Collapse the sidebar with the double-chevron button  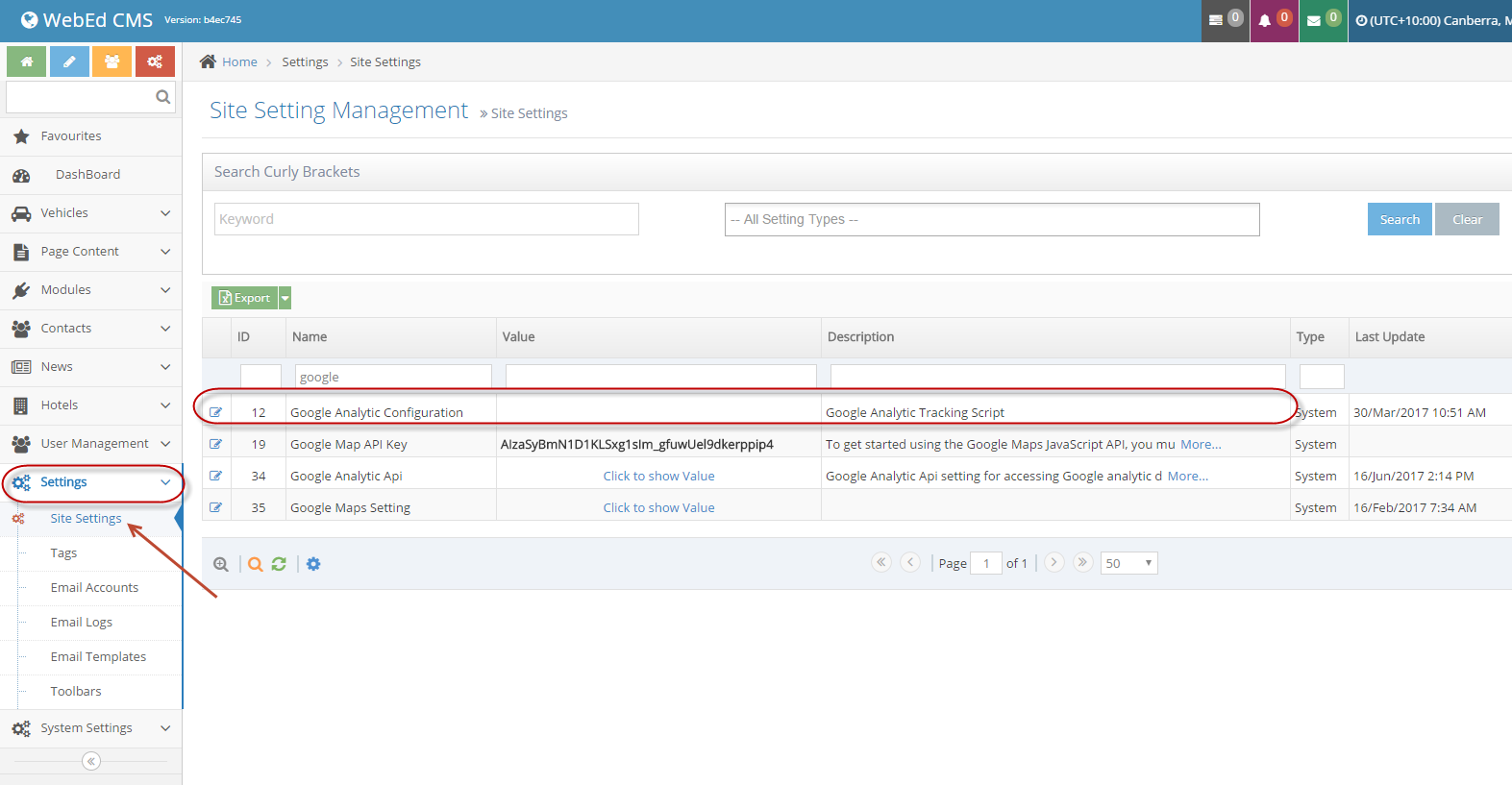(91, 761)
